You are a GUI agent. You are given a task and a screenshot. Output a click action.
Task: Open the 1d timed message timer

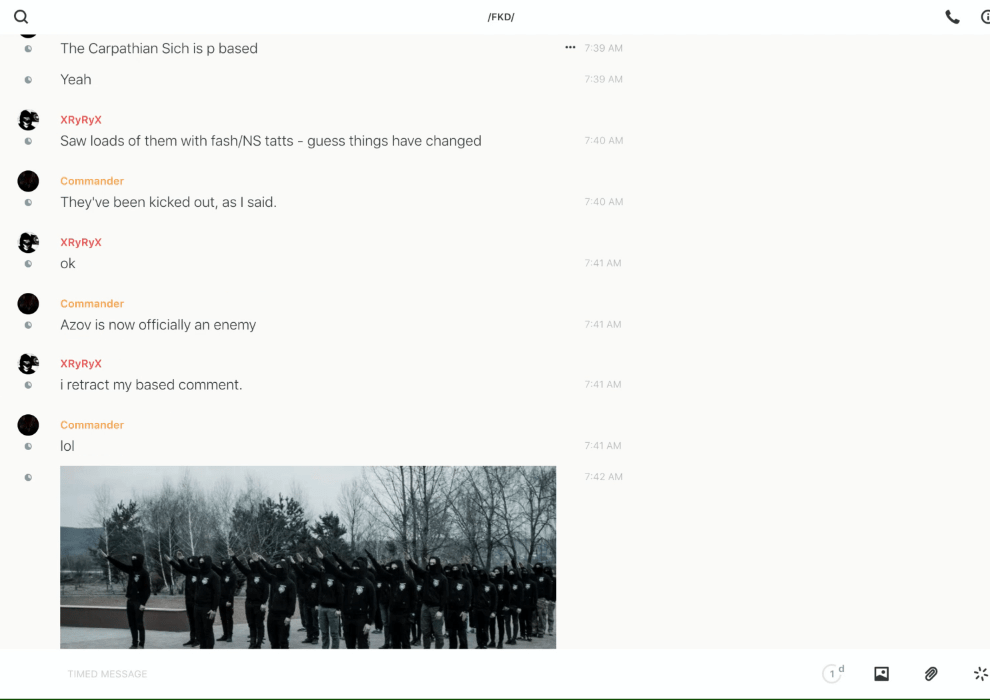(833, 674)
